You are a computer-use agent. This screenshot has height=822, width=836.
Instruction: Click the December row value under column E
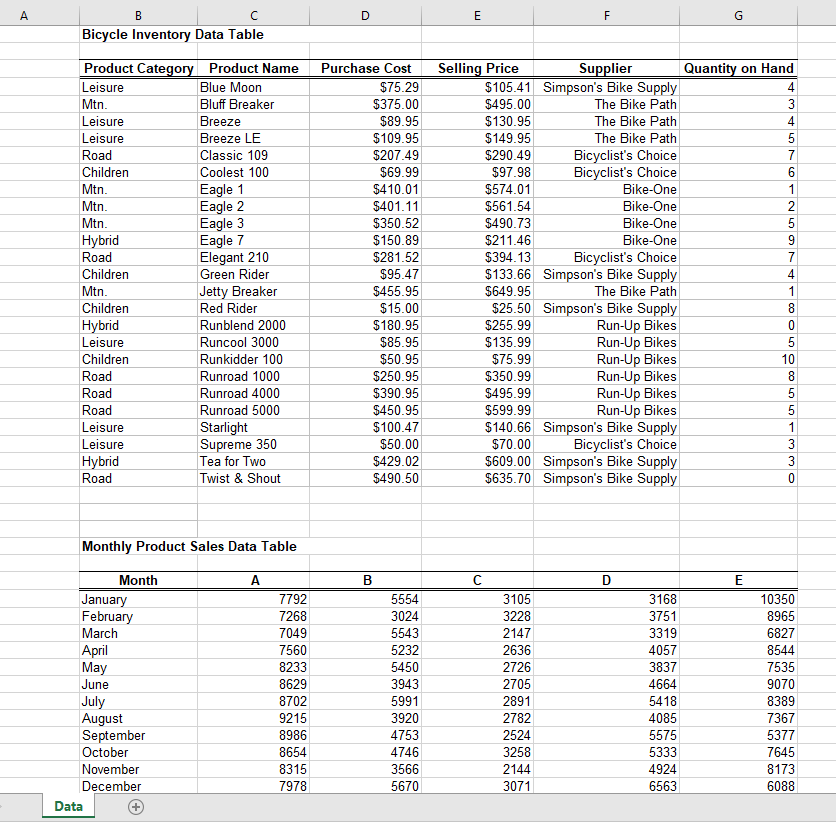[x=738, y=786]
